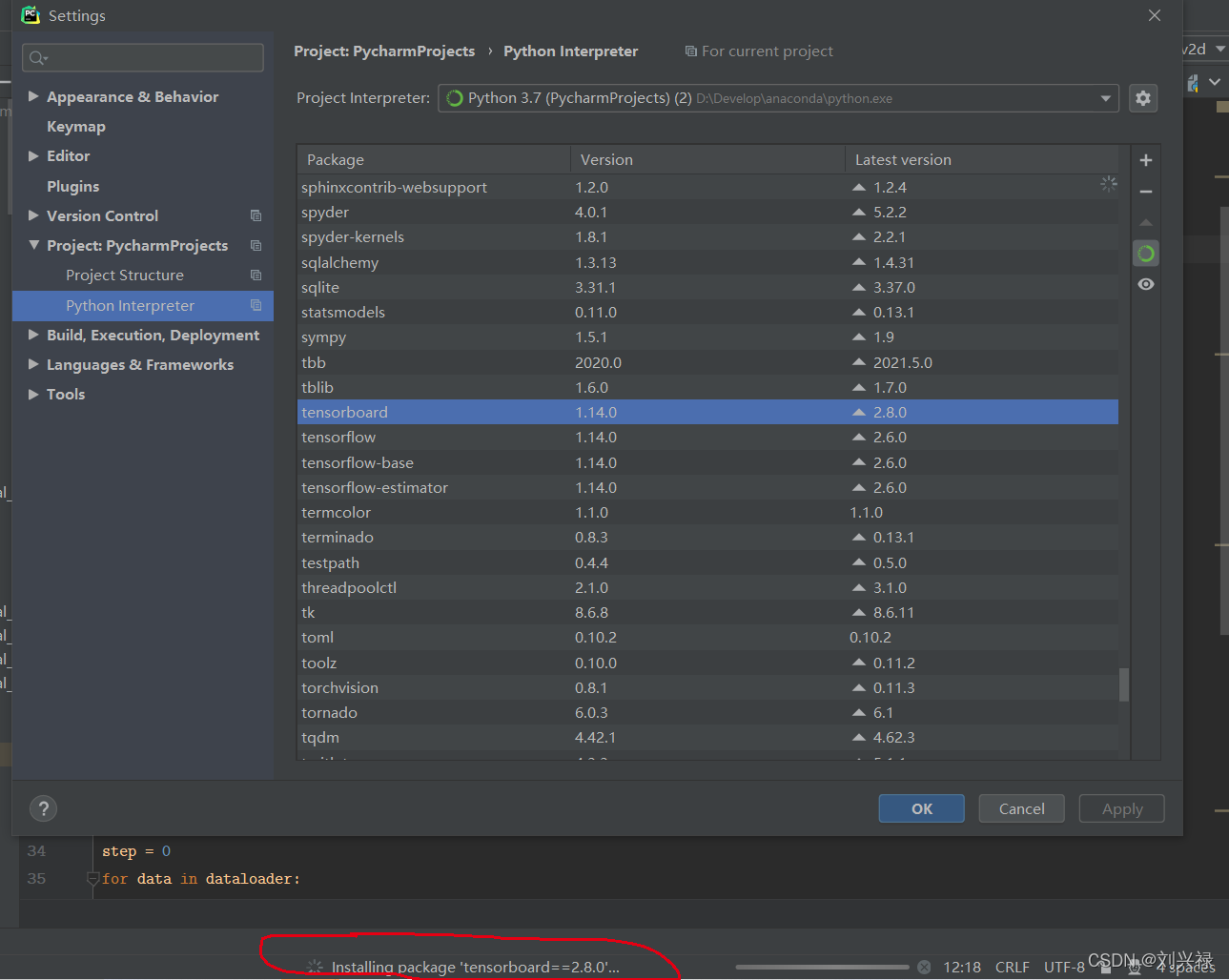Open the Project Interpreter dropdown
Screen dimensions: 1229x980
click(778, 98)
